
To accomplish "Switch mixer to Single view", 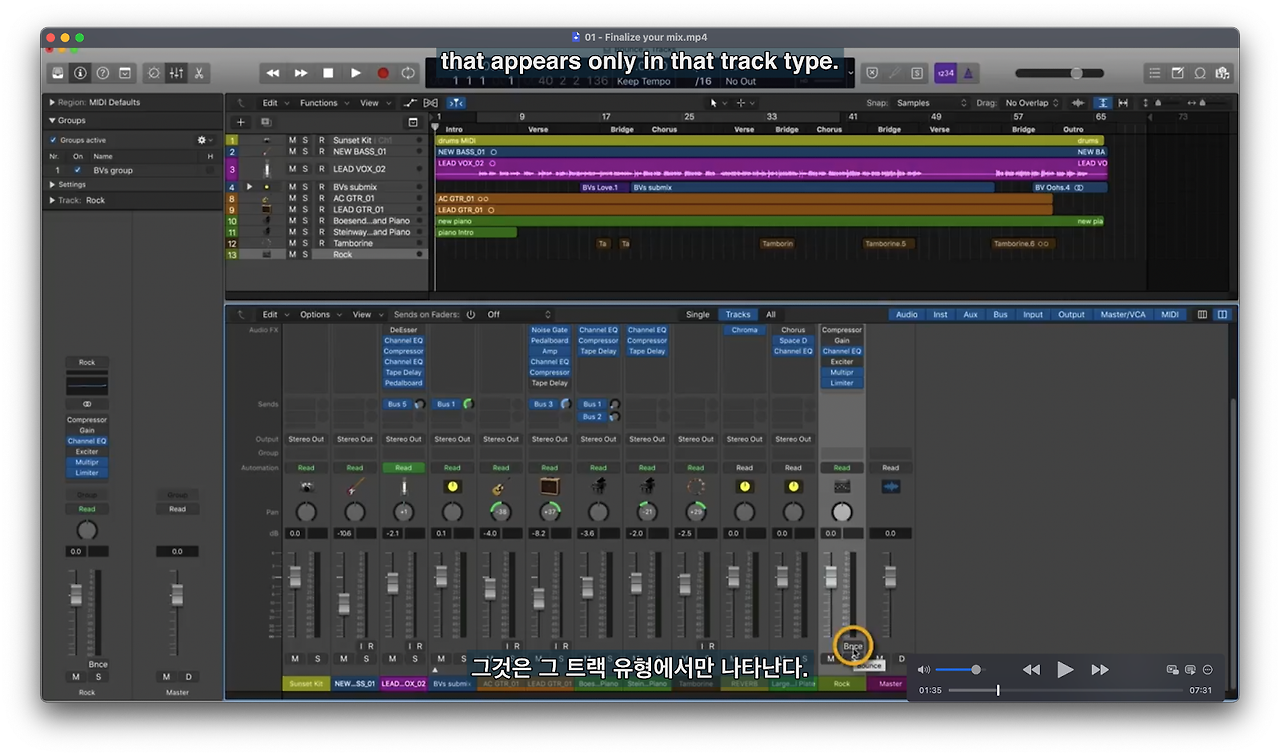I will tap(698, 315).
